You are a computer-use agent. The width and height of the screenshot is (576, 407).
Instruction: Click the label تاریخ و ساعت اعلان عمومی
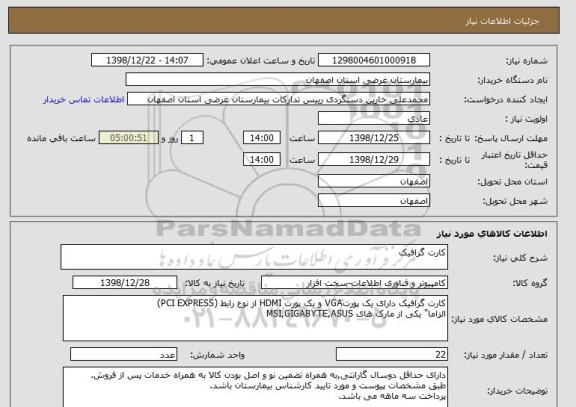(x=260, y=61)
